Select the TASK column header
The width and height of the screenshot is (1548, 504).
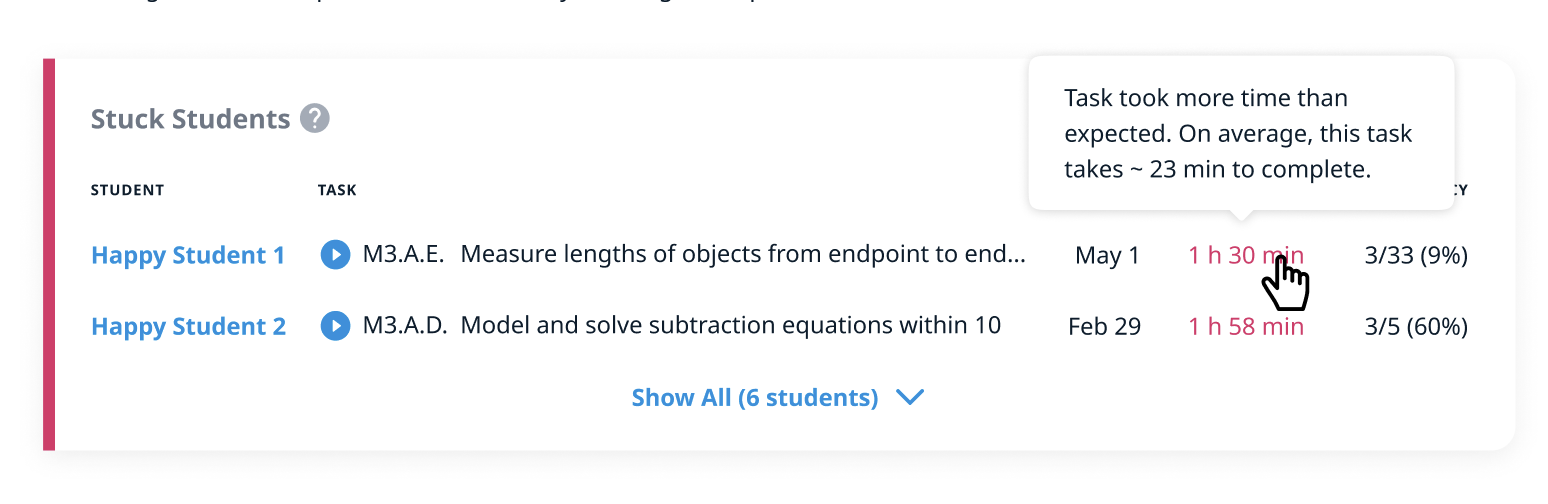click(337, 190)
